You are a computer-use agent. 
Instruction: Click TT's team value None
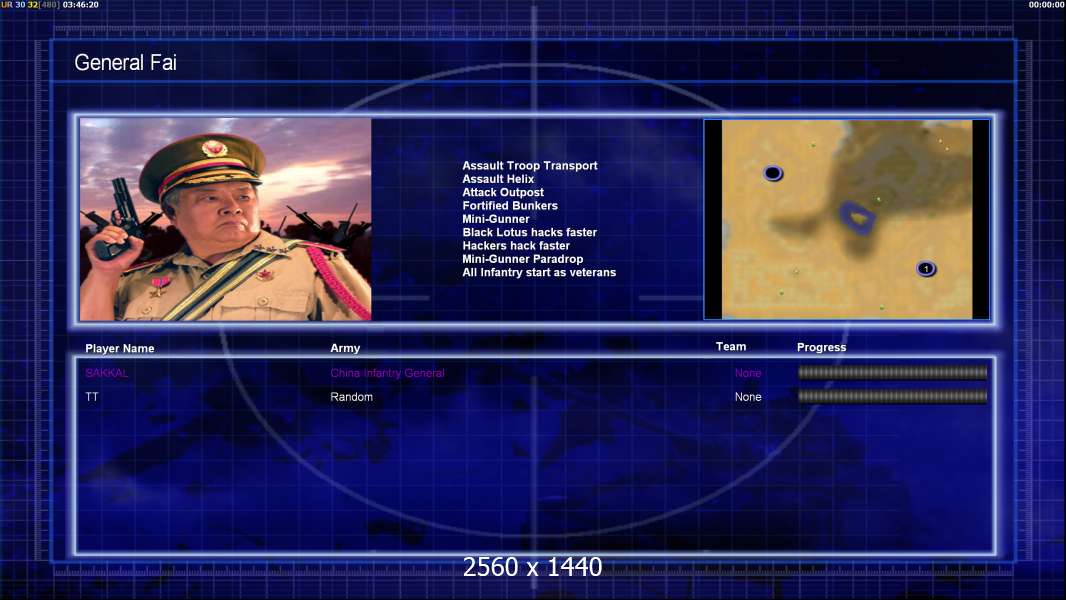point(748,397)
